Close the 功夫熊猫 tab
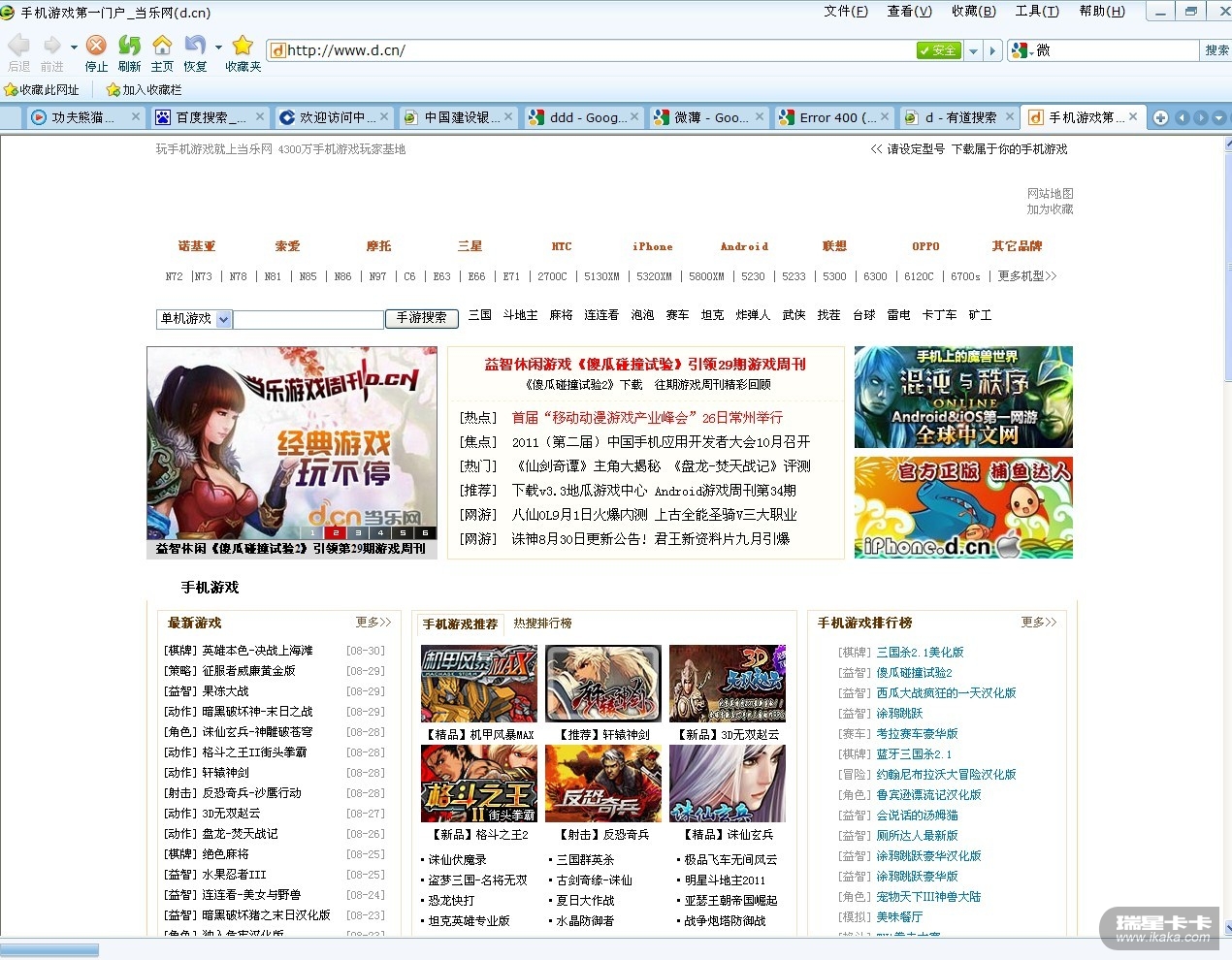Screen dimensions: 1232x960 136,116
